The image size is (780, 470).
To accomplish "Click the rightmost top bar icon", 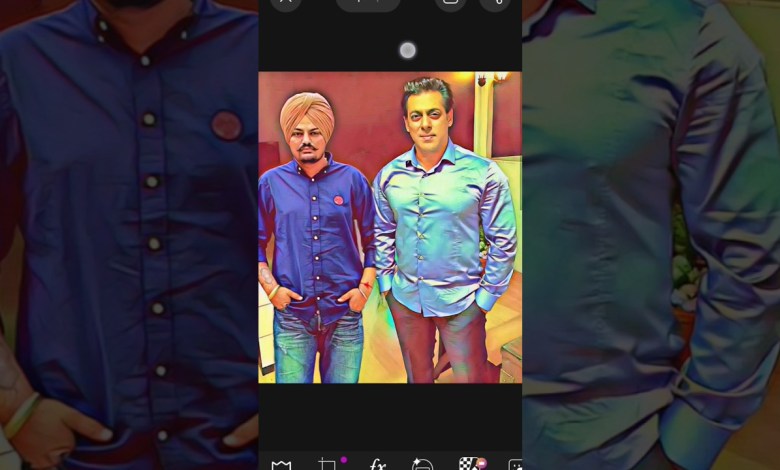I will [494, 3].
